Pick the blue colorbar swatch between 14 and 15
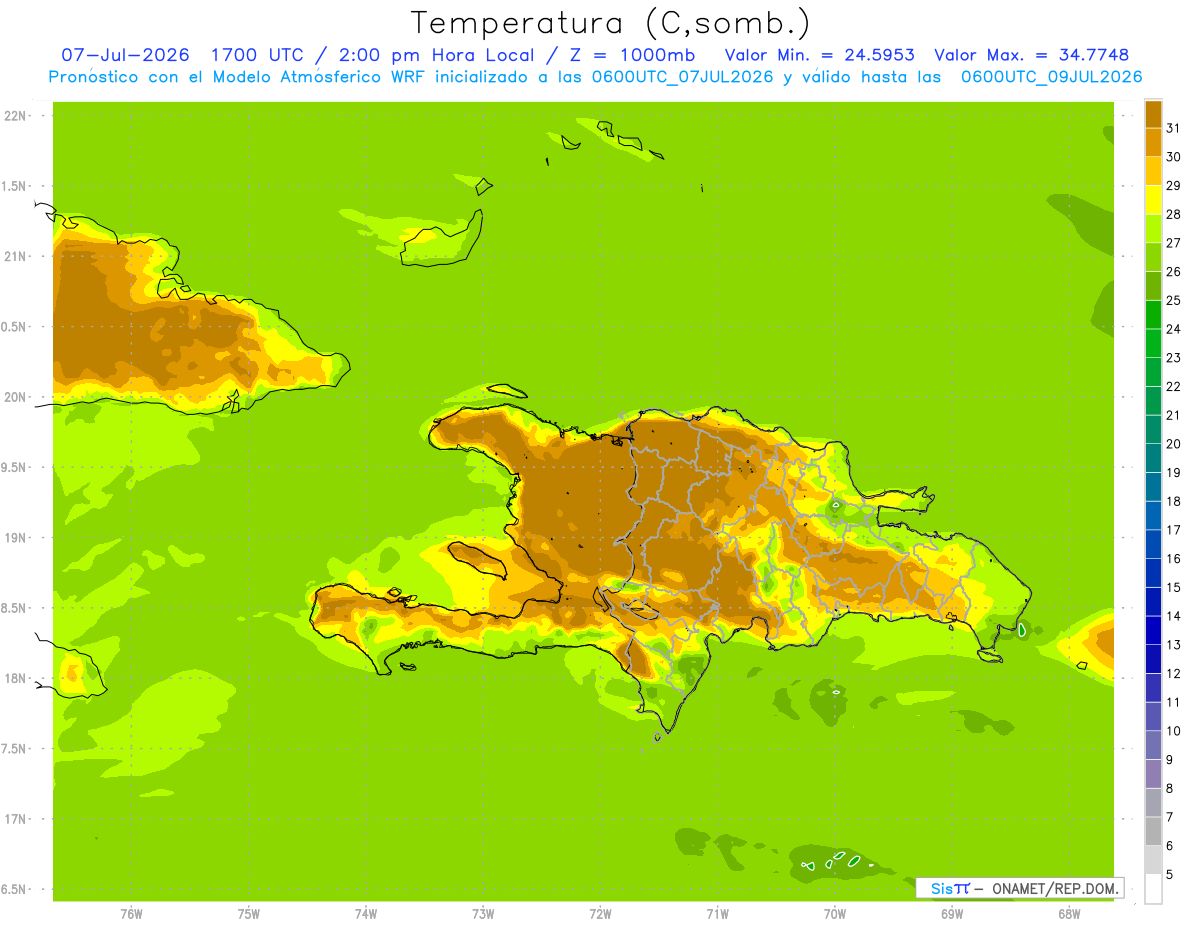This screenshot has height=927, width=1200. 1153,602
